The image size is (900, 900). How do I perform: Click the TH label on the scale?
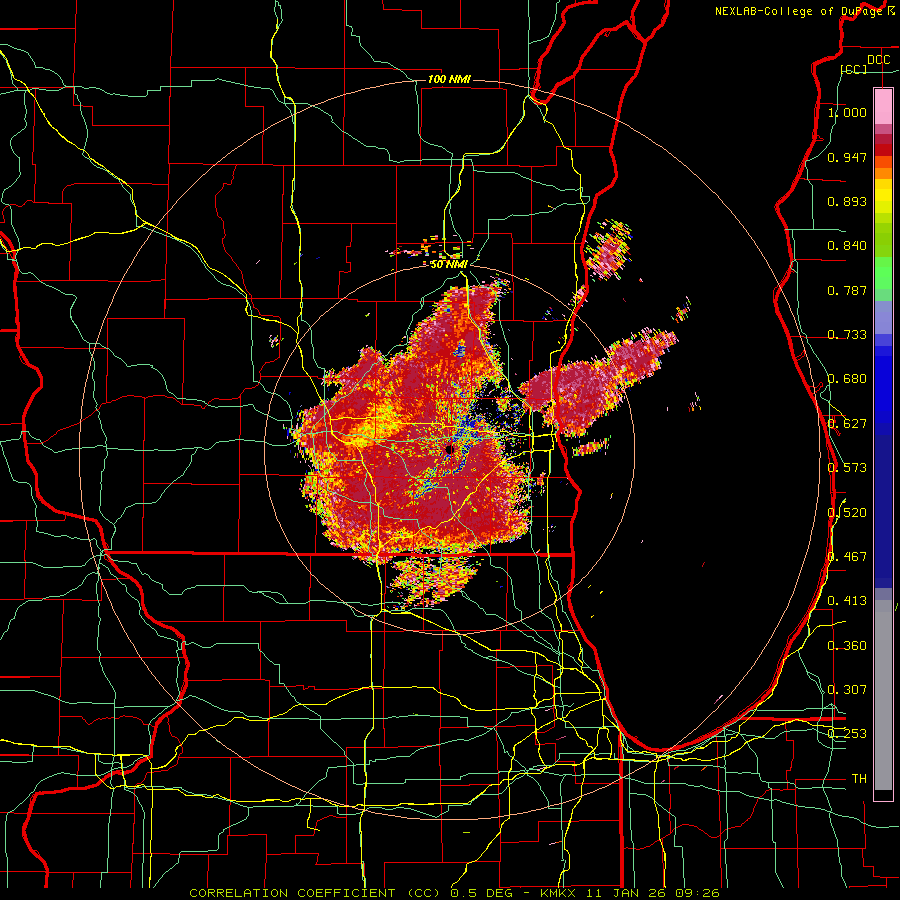[x=859, y=779]
